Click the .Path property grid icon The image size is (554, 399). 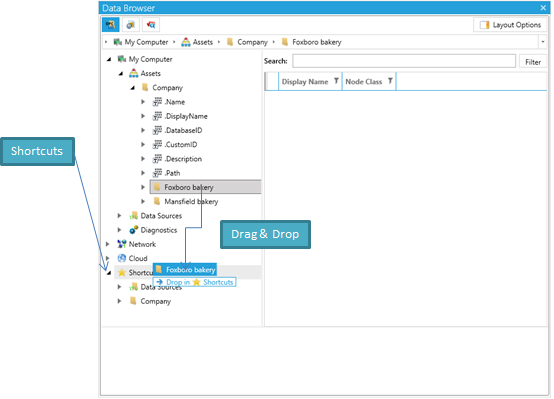[x=157, y=173]
